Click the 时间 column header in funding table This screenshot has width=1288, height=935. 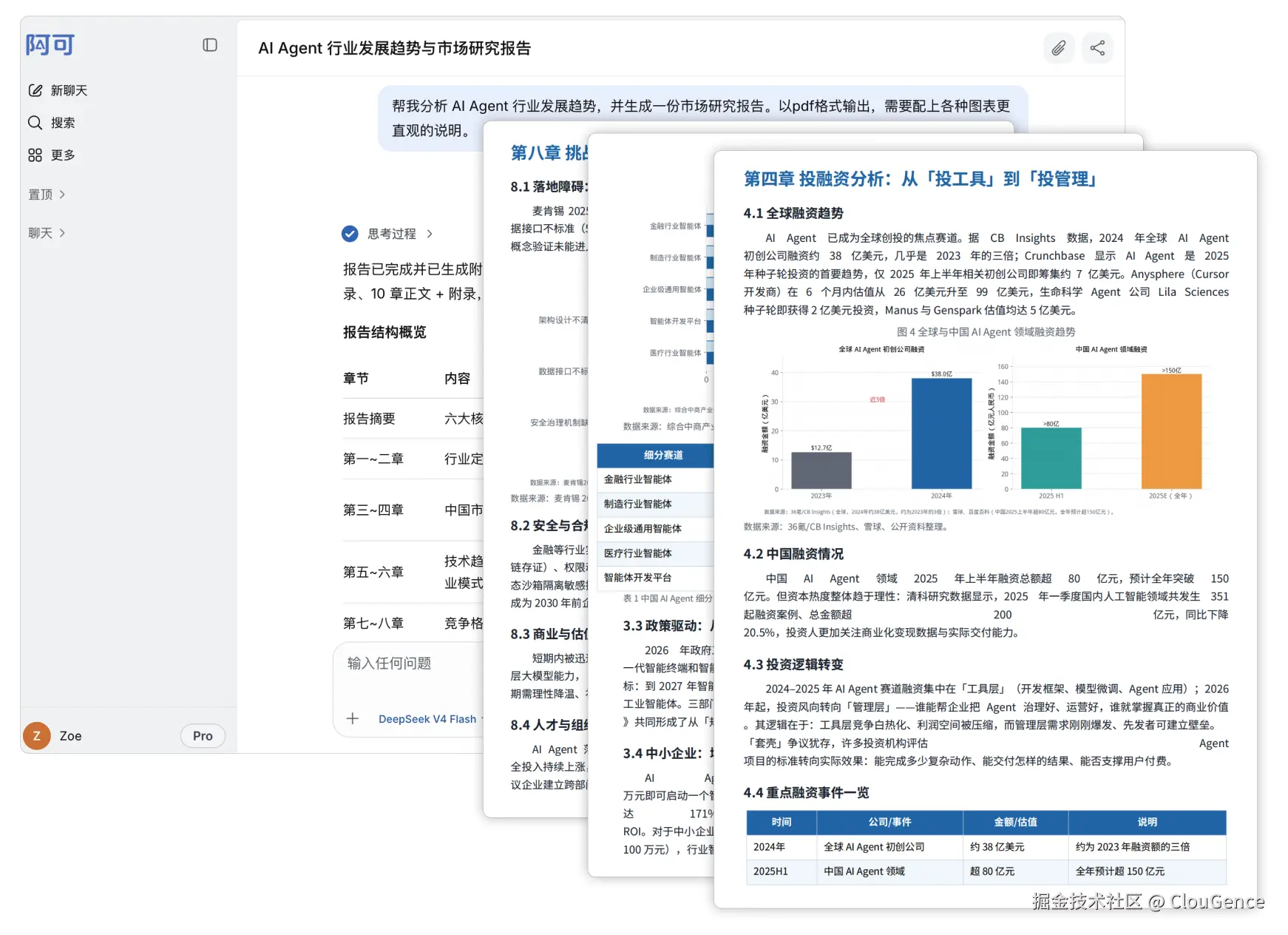point(782,822)
